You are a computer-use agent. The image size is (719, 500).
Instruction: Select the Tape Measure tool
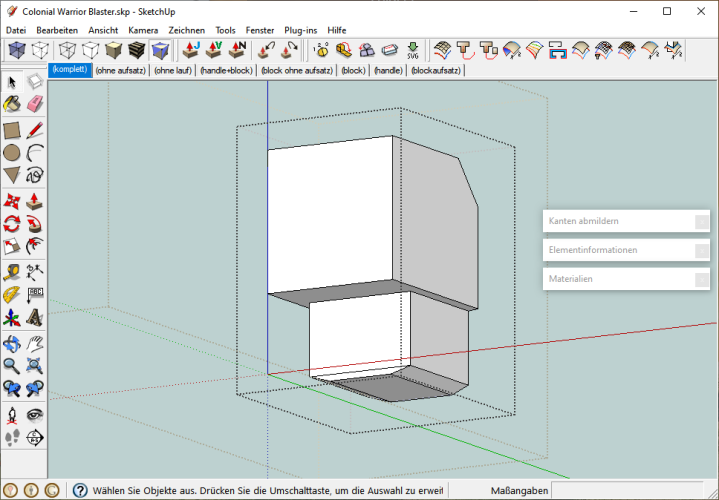(12, 271)
